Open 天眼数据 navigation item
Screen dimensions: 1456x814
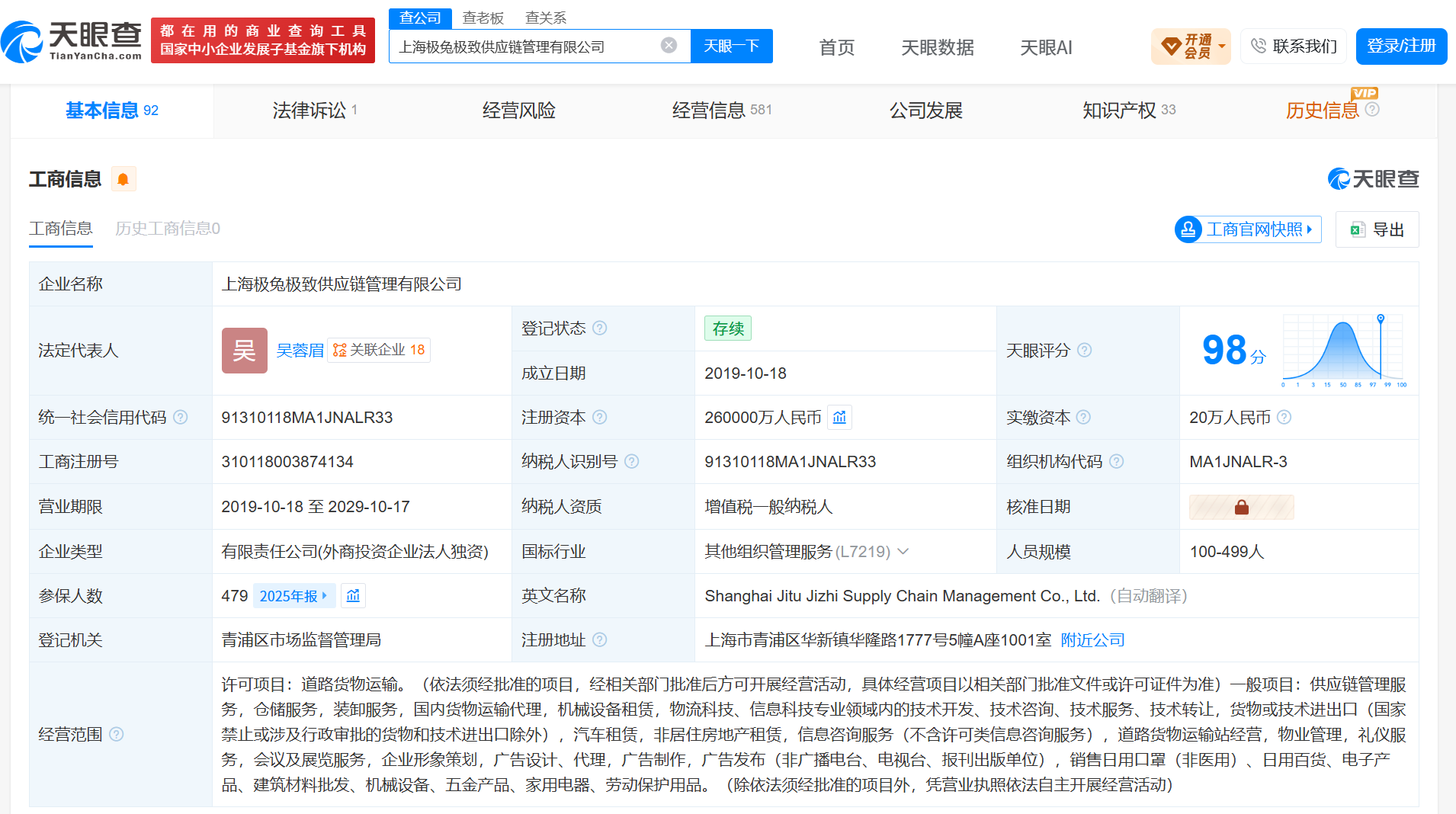pos(938,47)
